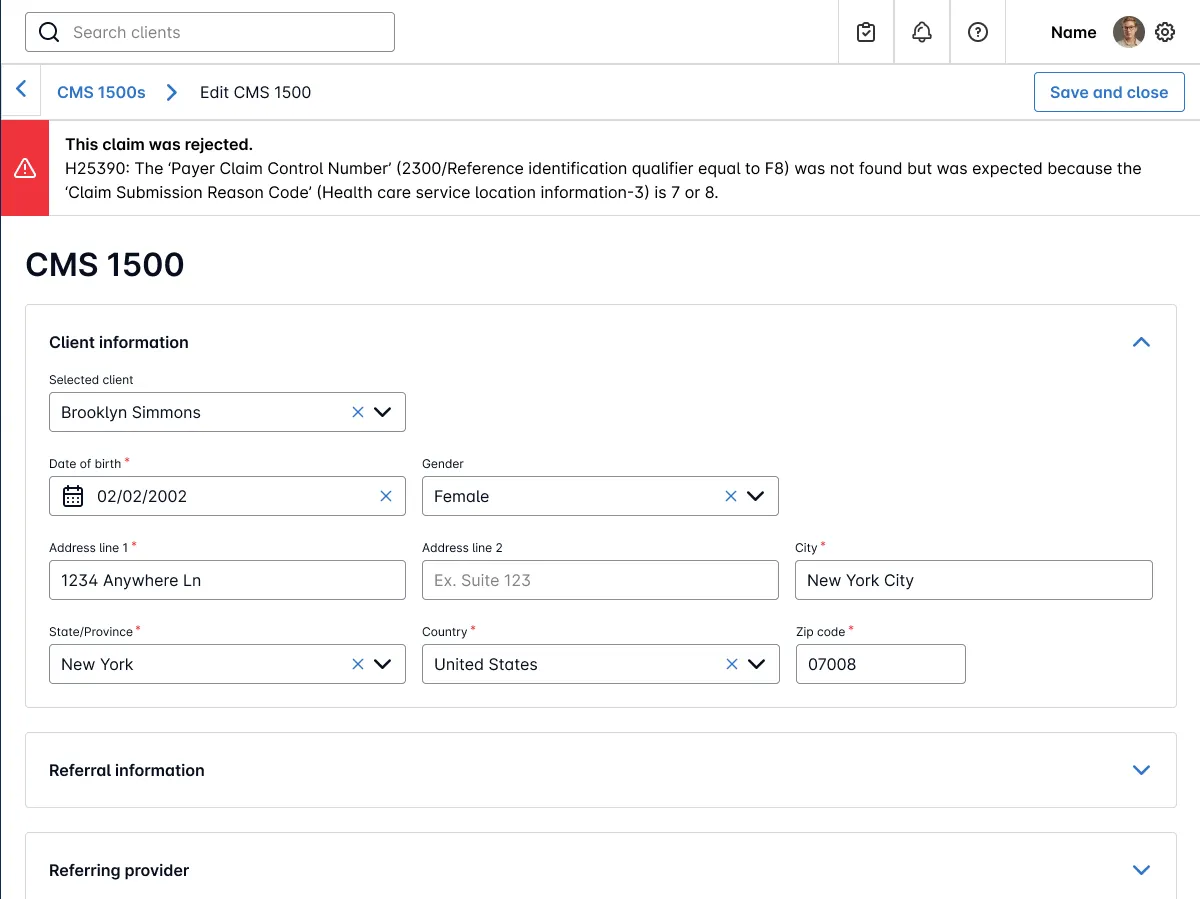Click the breadcrumb chevron separator
The width and height of the screenshot is (1200, 899).
[x=172, y=92]
